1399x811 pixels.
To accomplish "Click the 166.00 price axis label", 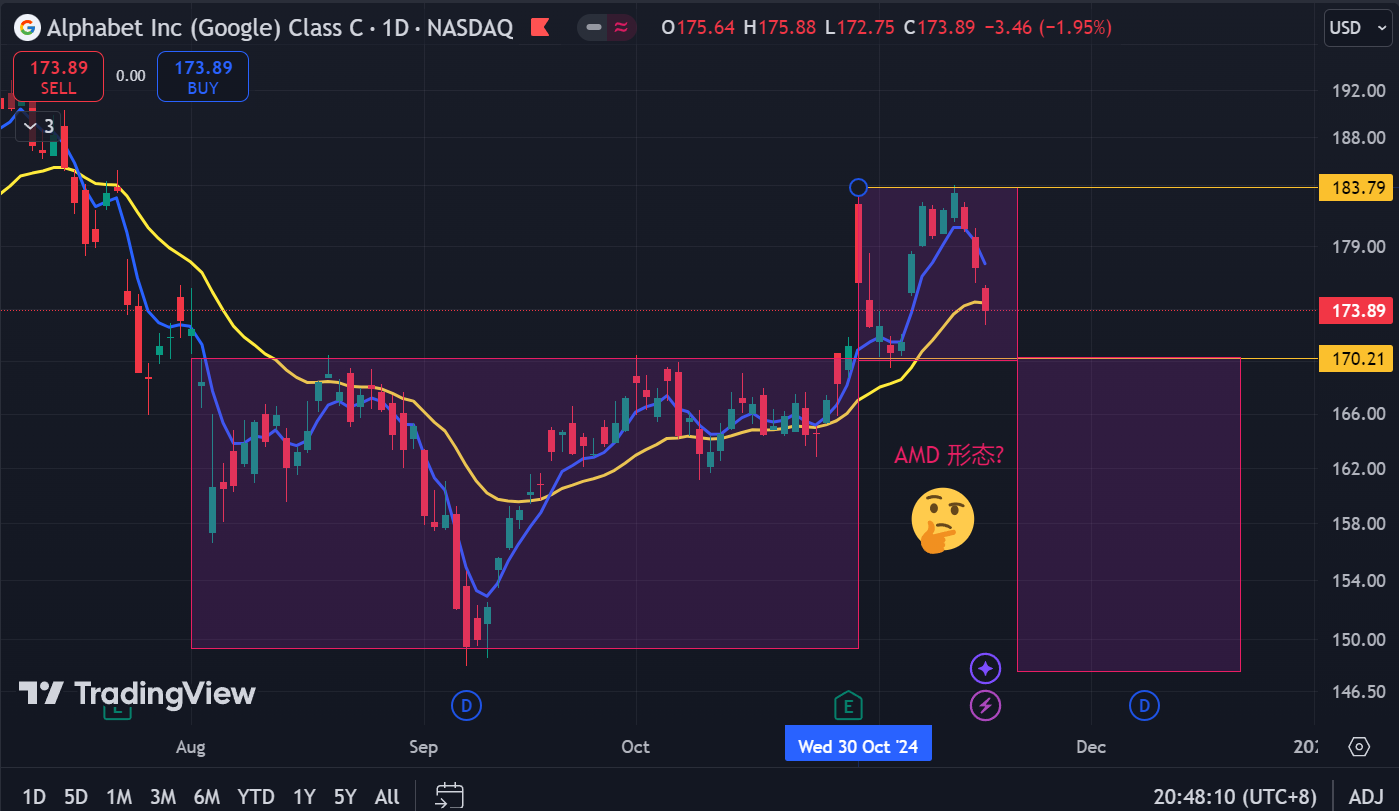I will click(x=1361, y=414).
